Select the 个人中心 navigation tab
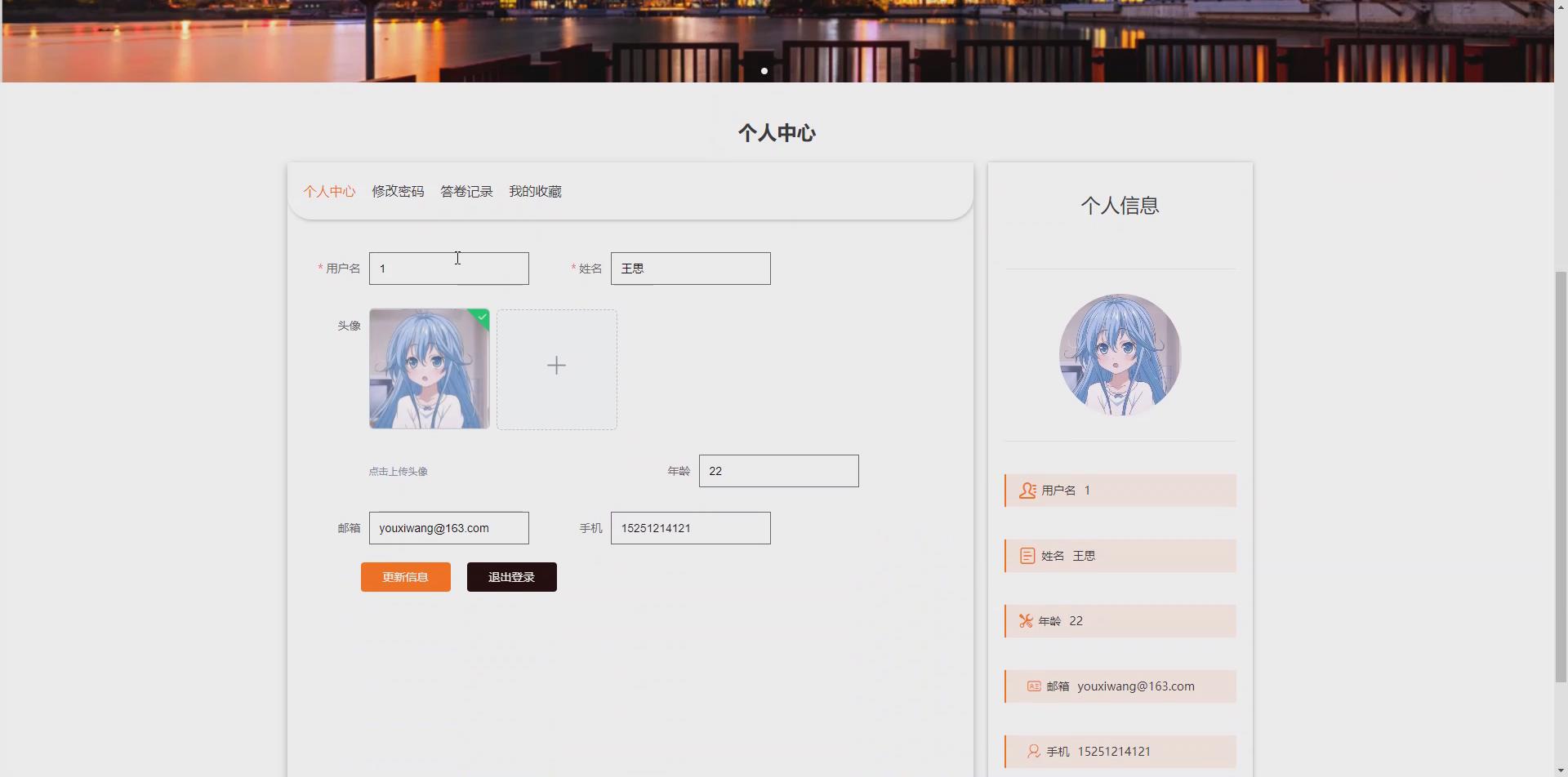The height and width of the screenshot is (777, 1568). pyautogui.click(x=330, y=191)
